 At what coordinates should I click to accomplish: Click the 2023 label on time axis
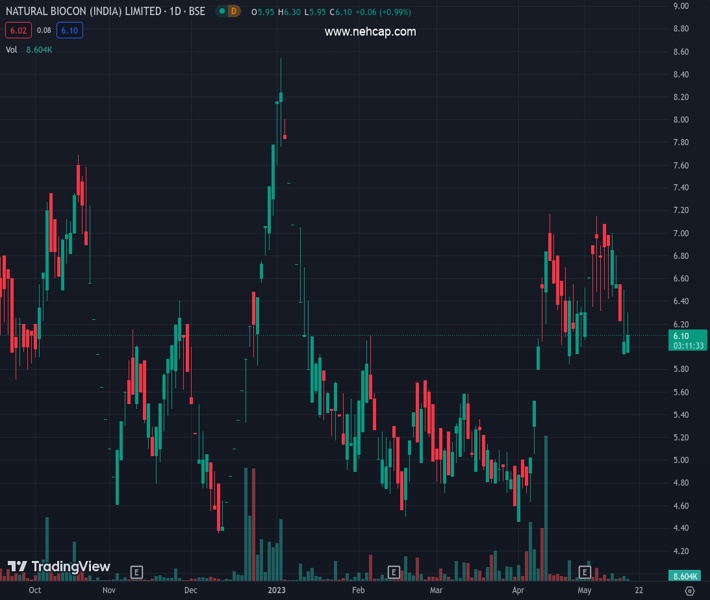coord(277,591)
